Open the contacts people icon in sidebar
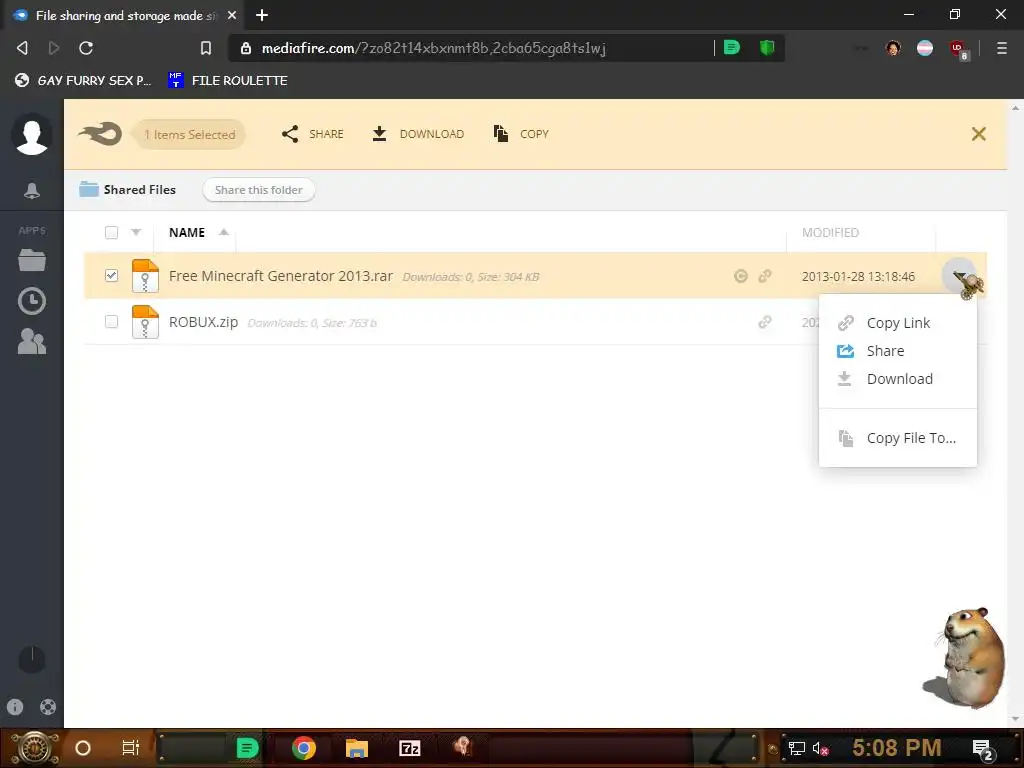The height and width of the screenshot is (768, 1024). [x=31, y=341]
